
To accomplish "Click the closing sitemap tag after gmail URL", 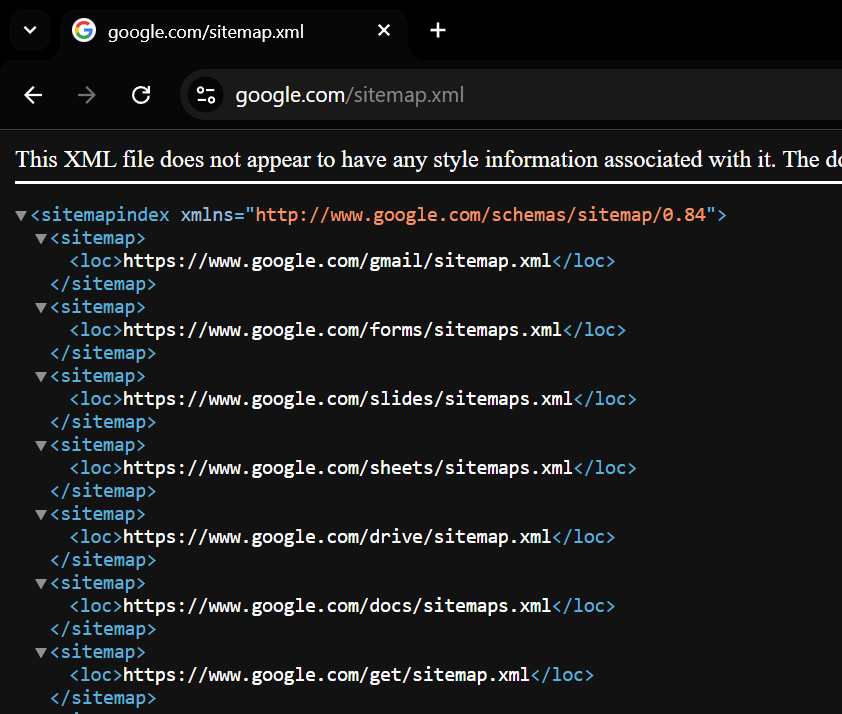I will [103, 285].
